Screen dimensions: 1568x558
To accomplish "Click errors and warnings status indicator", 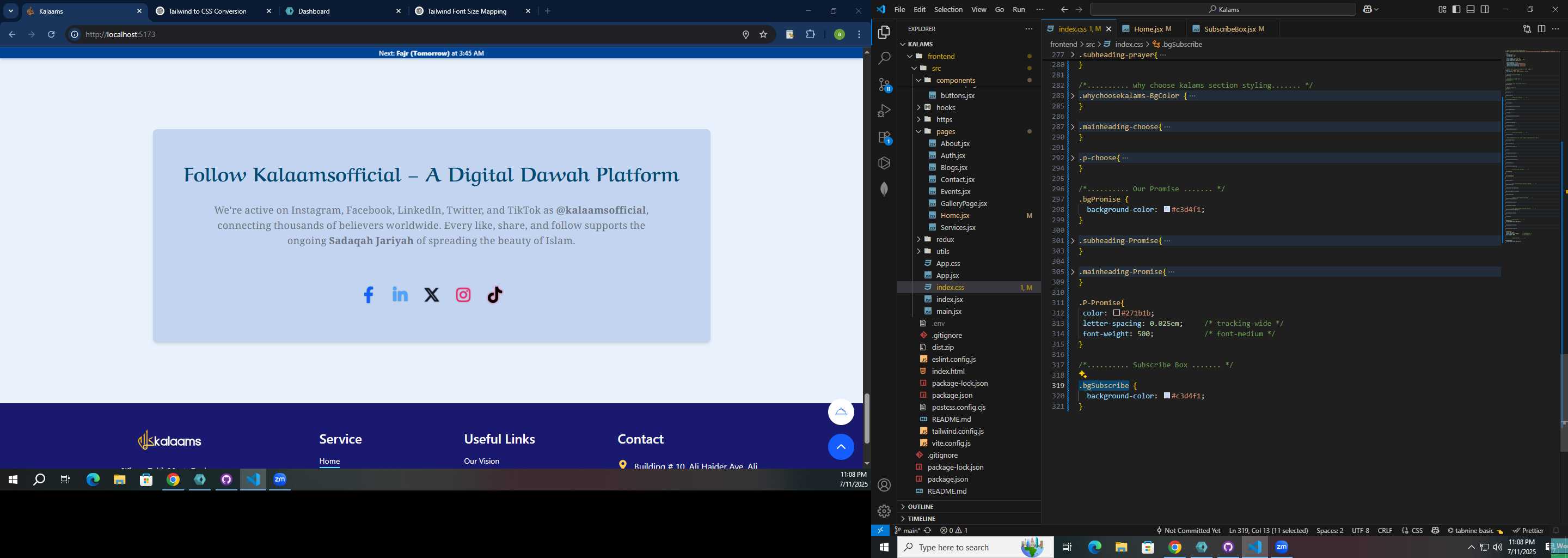I will tap(954, 531).
